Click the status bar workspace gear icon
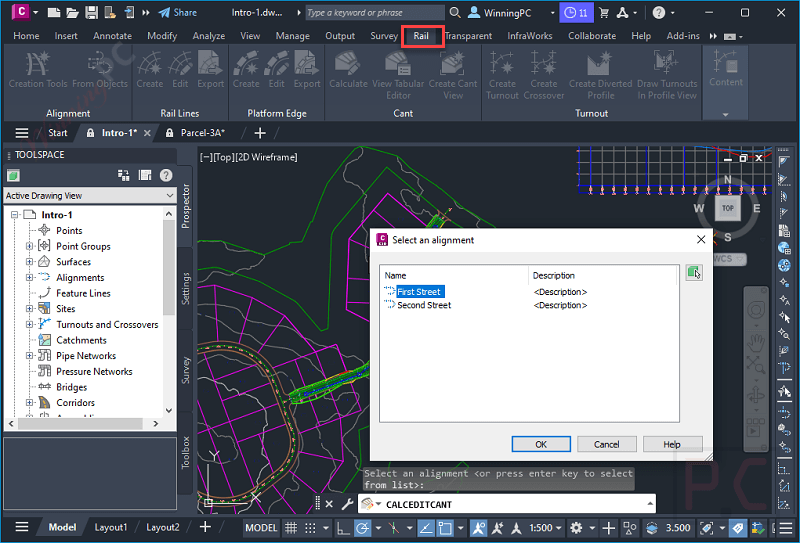 coord(577,528)
